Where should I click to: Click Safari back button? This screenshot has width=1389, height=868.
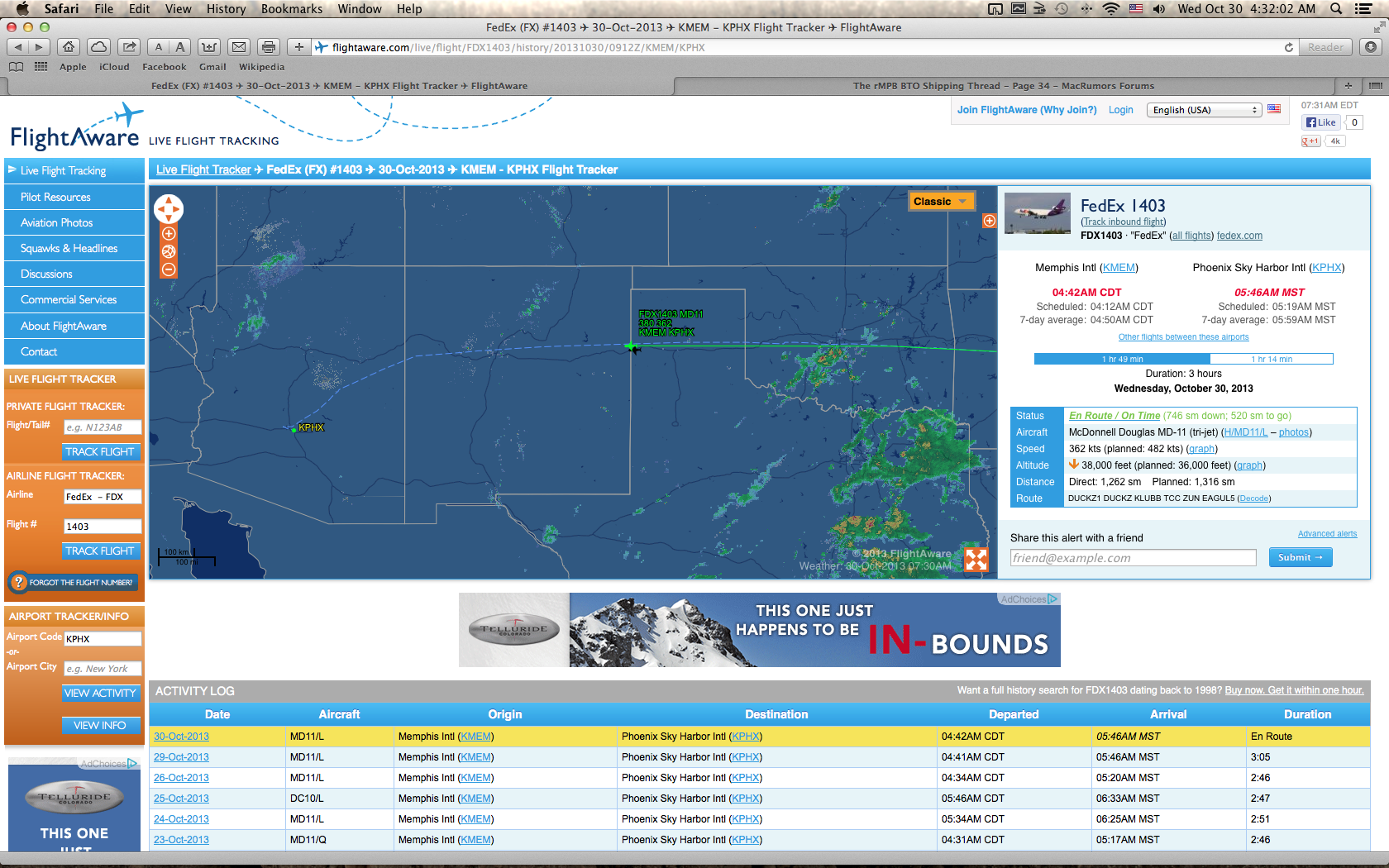(x=18, y=47)
